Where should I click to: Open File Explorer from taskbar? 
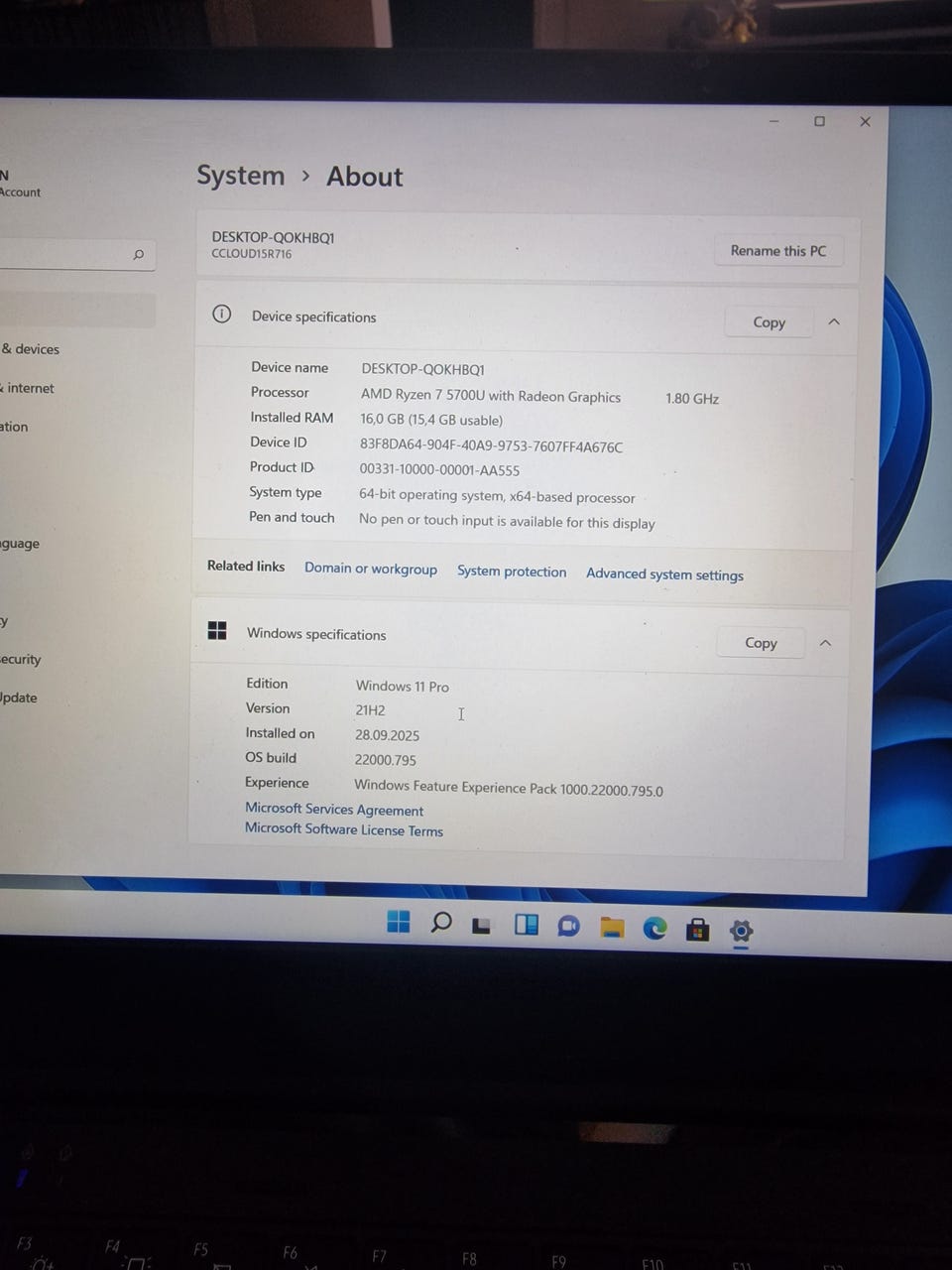pyautogui.click(x=612, y=928)
